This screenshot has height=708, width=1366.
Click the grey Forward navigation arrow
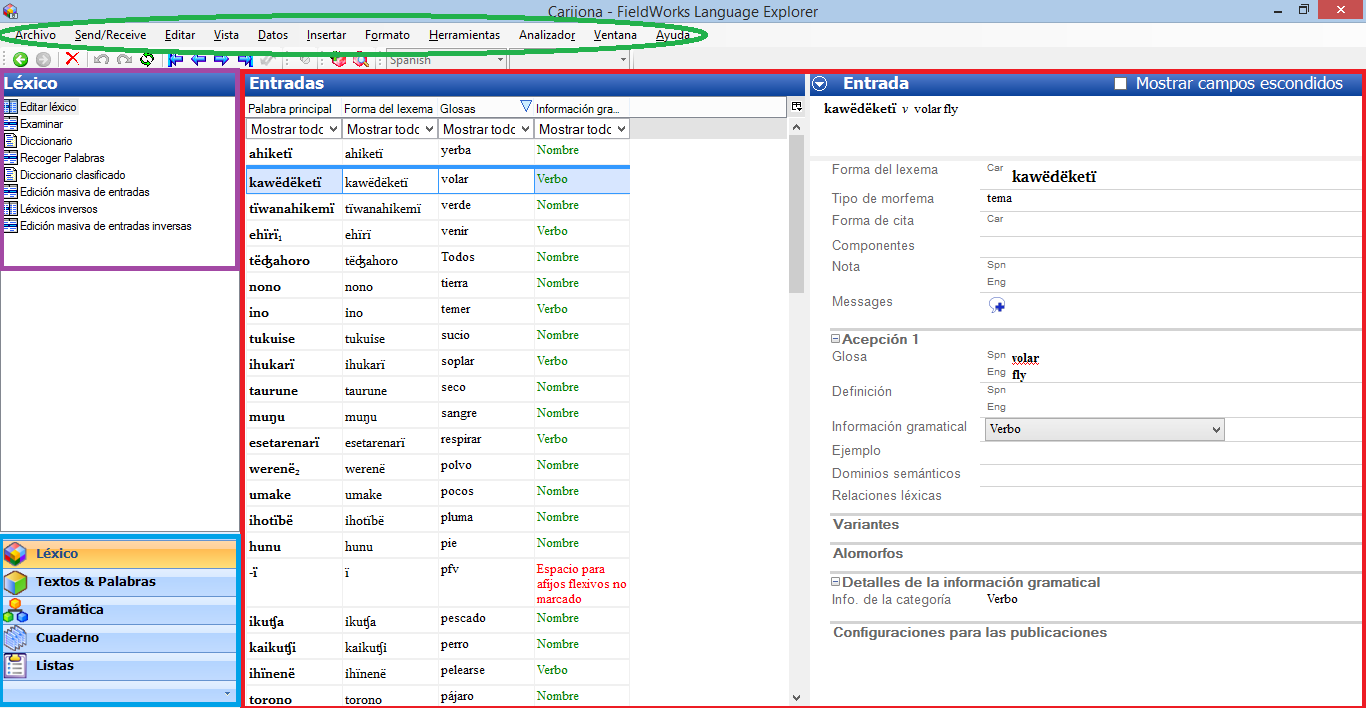pos(43,60)
